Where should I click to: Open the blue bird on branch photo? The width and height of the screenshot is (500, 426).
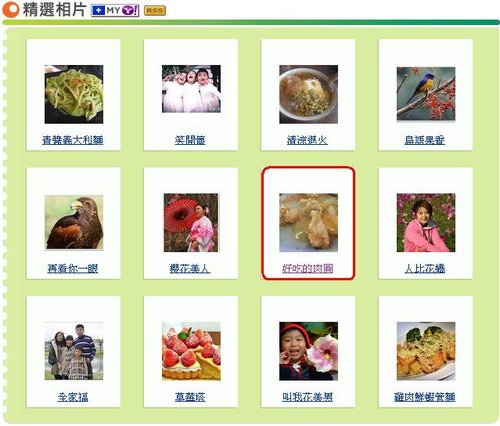point(426,94)
